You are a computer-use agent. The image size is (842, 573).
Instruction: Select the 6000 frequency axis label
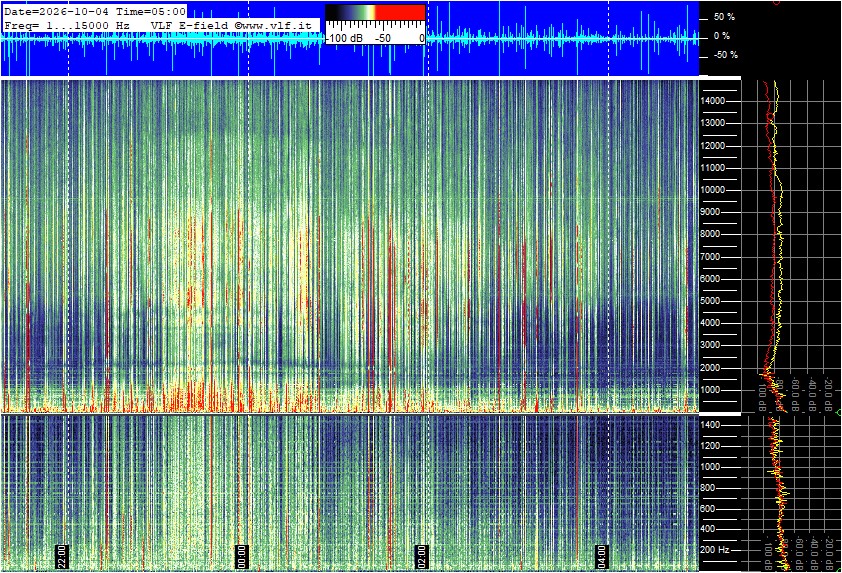710,279
